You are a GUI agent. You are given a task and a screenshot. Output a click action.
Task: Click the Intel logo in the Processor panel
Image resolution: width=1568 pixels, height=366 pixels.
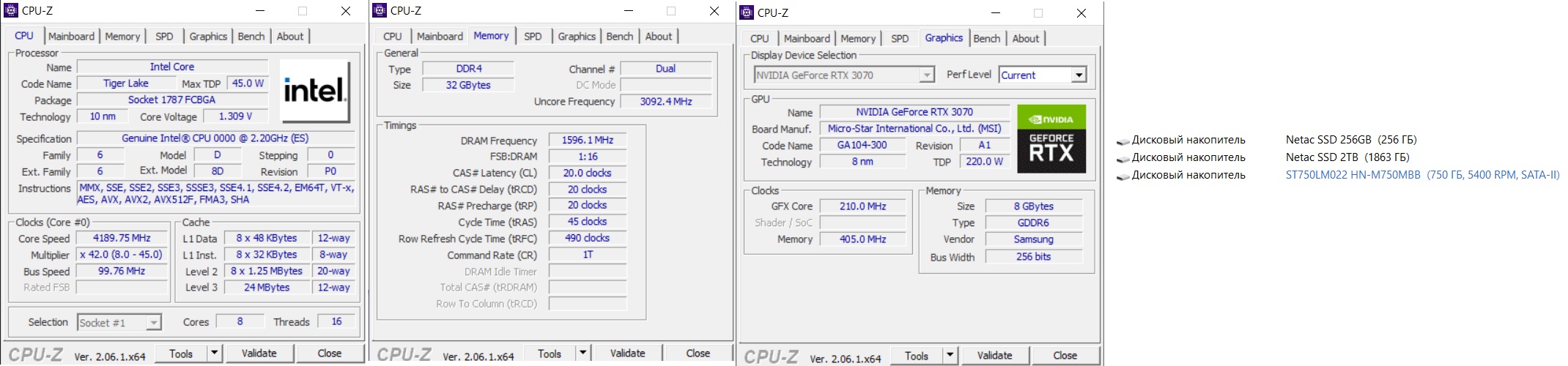point(314,91)
